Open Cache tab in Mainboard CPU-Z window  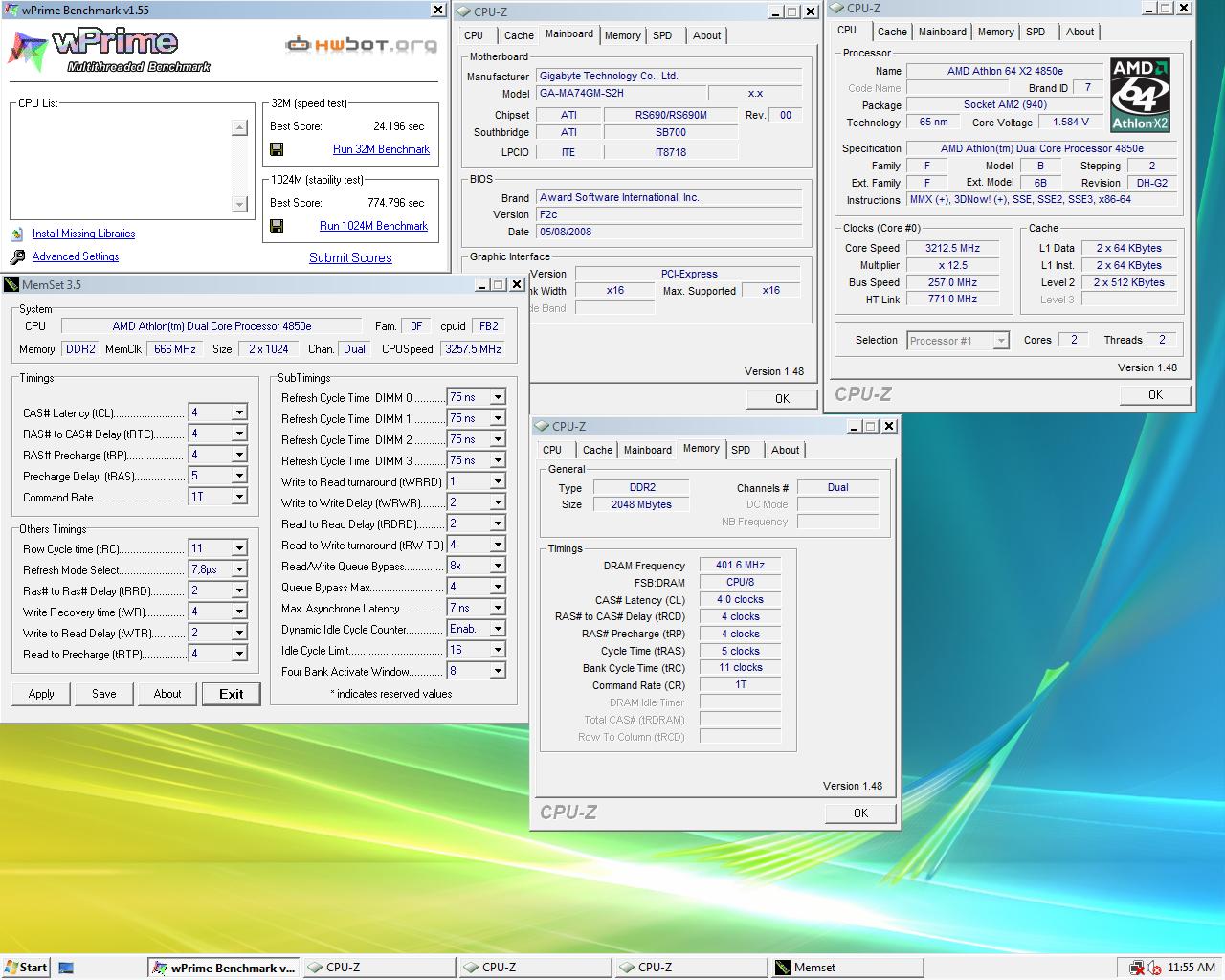pyautogui.click(x=519, y=35)
